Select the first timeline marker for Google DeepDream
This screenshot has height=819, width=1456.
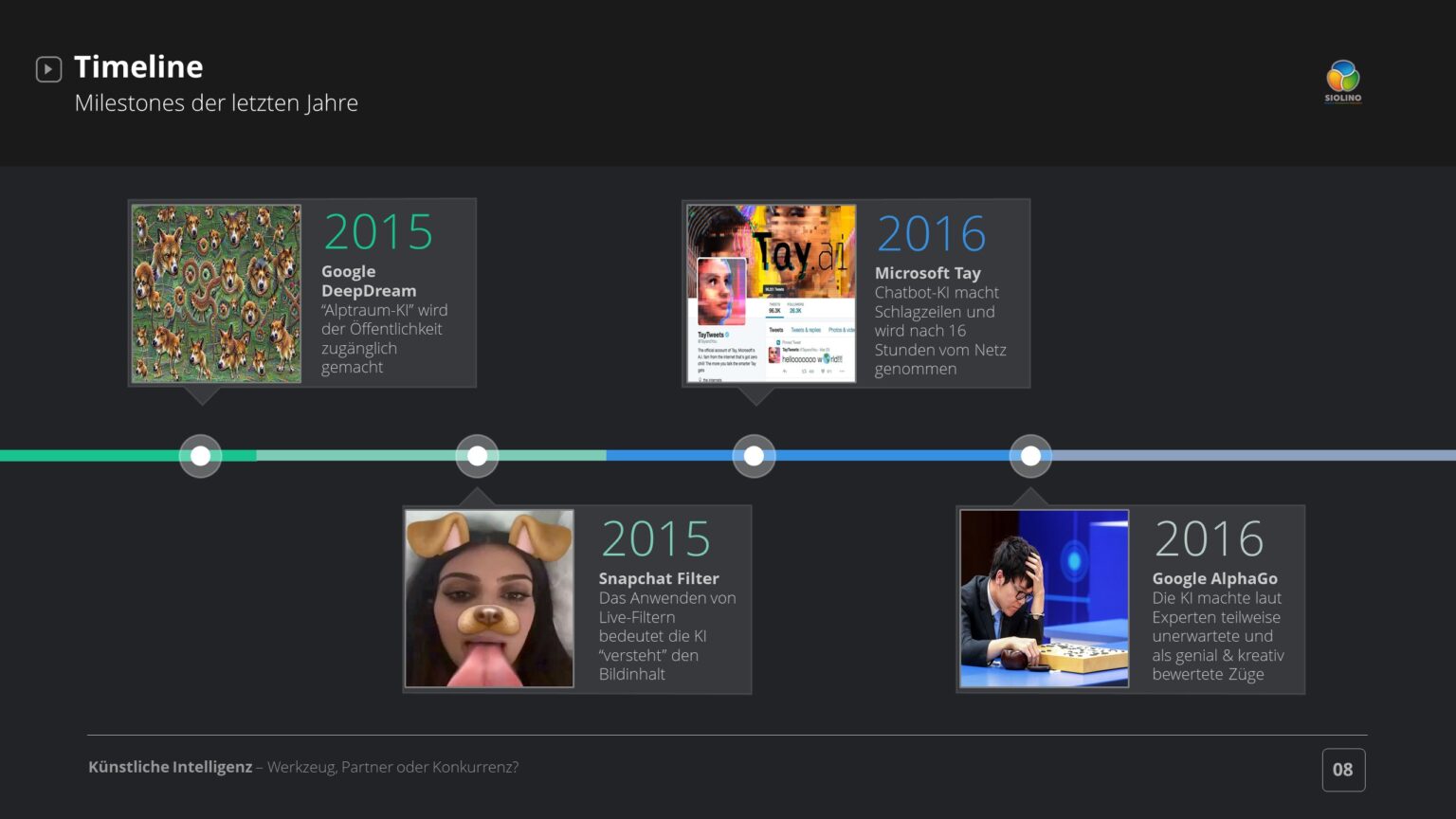click(201, 456)
